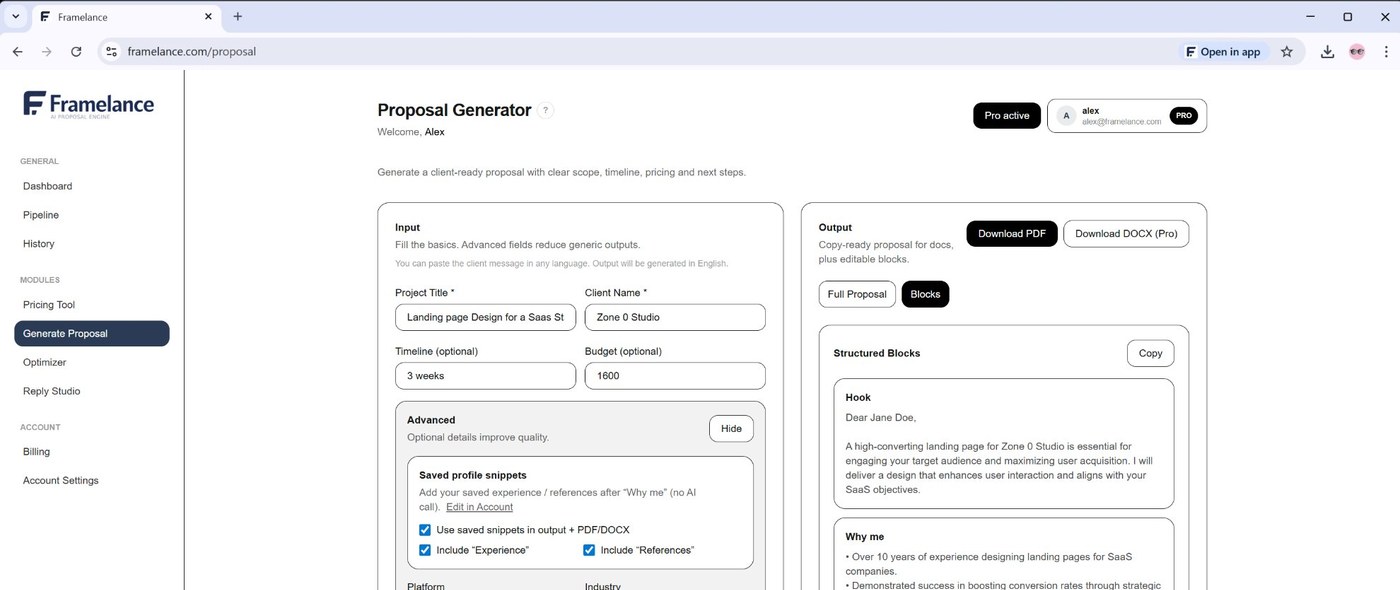Image resolution: width=1400 pixels, height=590 pixels.
Task: Click the PRO badge next to alex's email
Action: point(1183,115)
